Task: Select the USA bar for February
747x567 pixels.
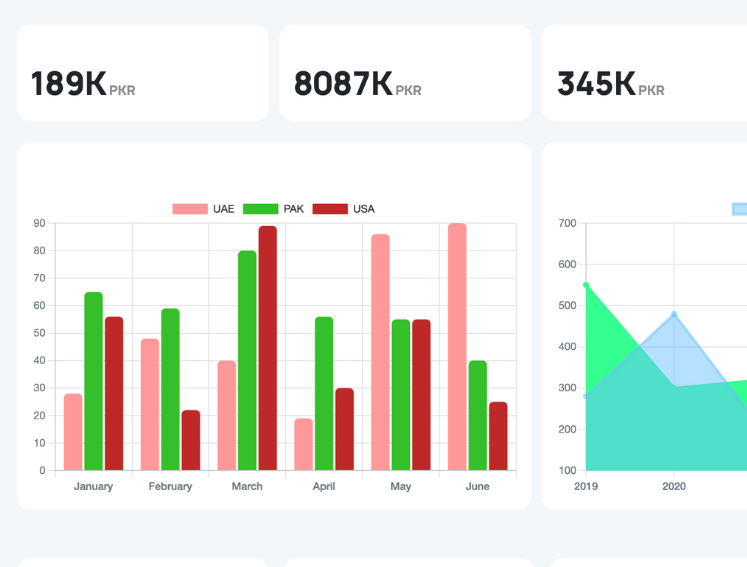Action: (x=191, y=440)
